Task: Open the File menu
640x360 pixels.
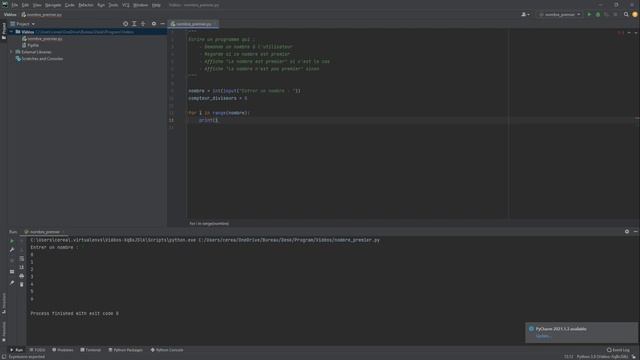Action: [15, 5]
